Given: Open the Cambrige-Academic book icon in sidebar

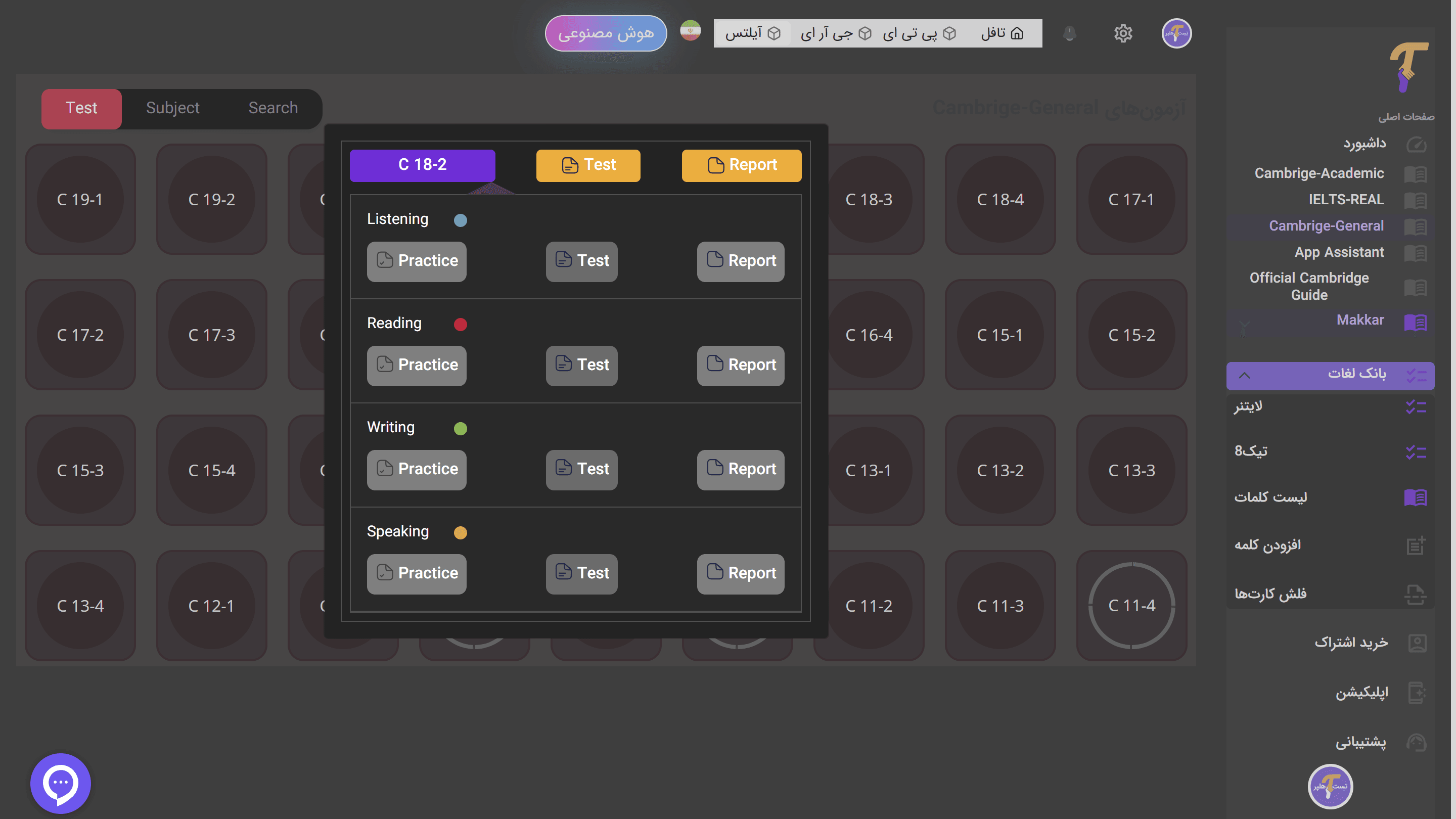Looking at the screenshot, I should [x=1416, y=174].
